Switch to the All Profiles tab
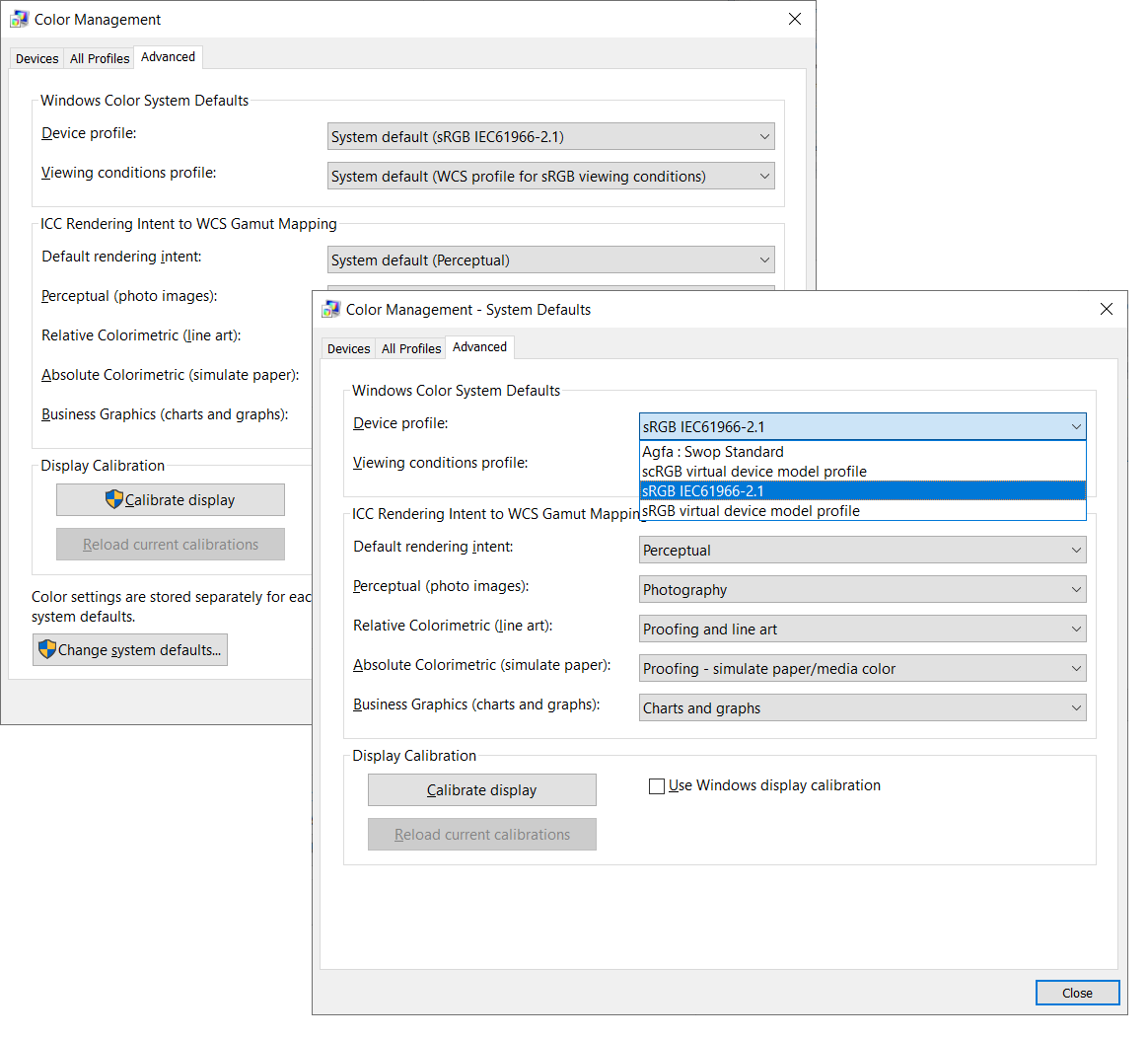Image resolution: width=1148 pixels, height=1038 pixels. (410, 347)
